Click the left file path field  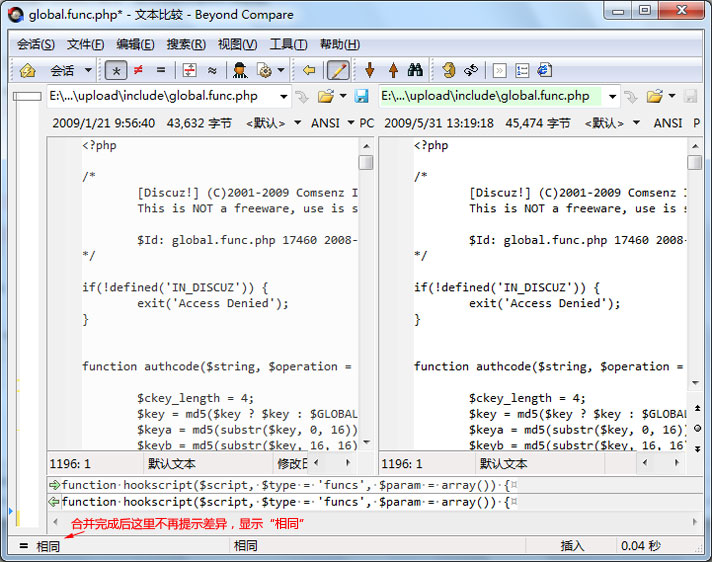(x=163, y=96)
